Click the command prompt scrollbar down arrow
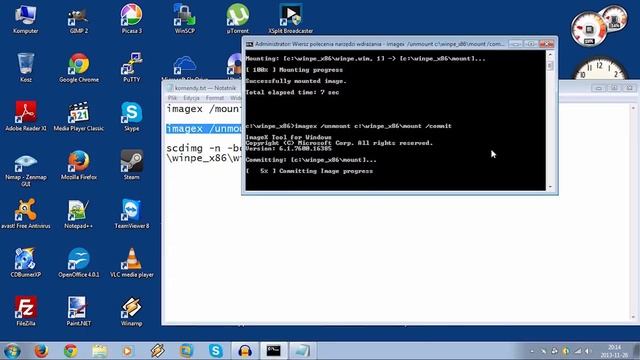This screenshot has height=360, width=640. tap(550, 187)
